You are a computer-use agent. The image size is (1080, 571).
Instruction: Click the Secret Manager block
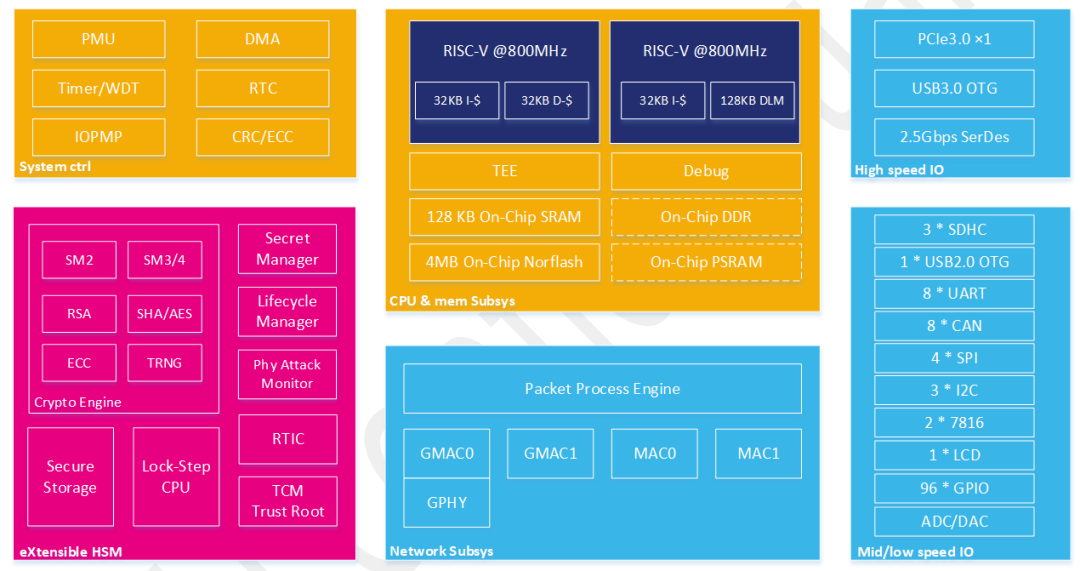click(287, 249)
